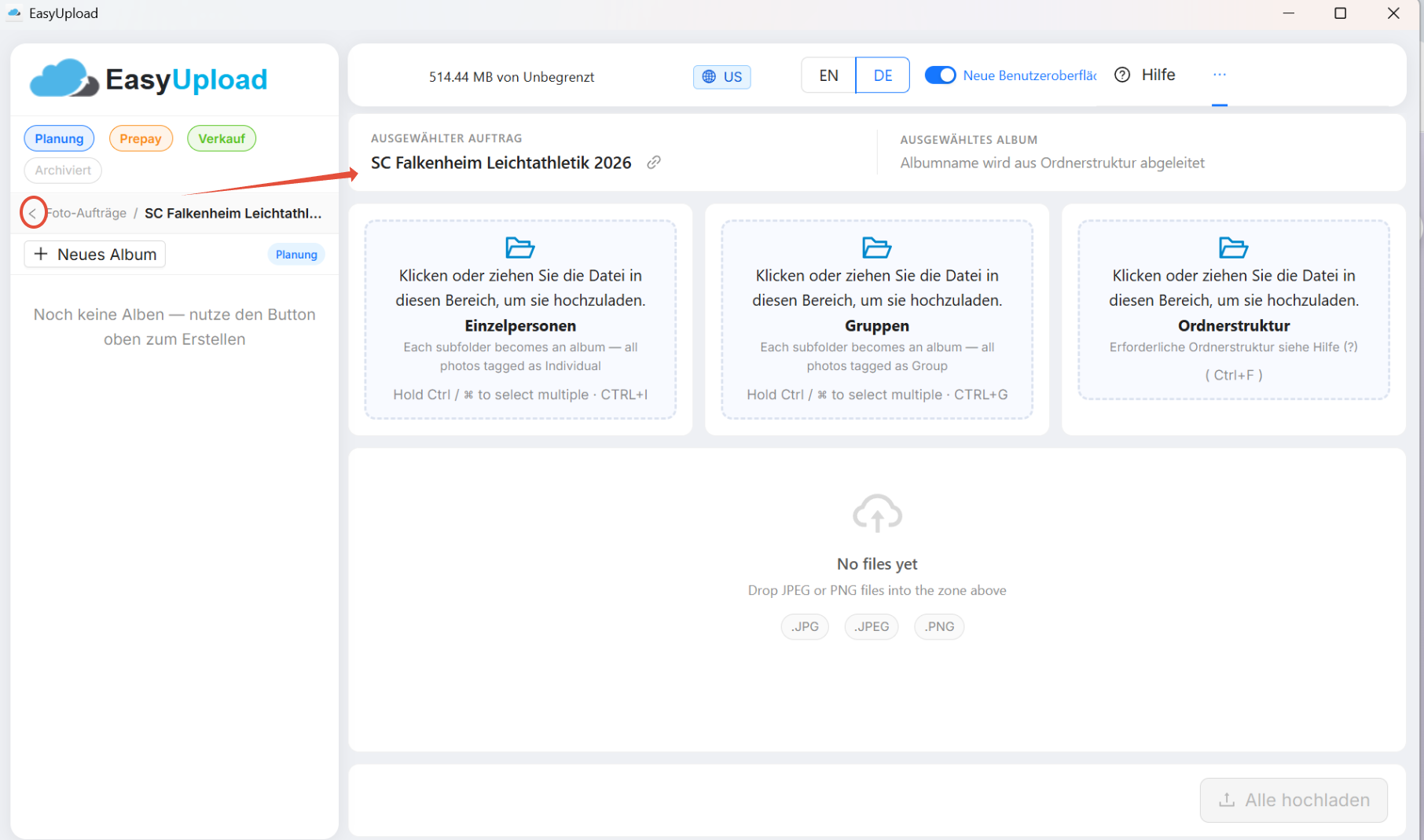The image size is (1424, 840).
Task: Click the folder icon in the Ordnerstruktur upload zone
Action: (x=1234, y=248)
